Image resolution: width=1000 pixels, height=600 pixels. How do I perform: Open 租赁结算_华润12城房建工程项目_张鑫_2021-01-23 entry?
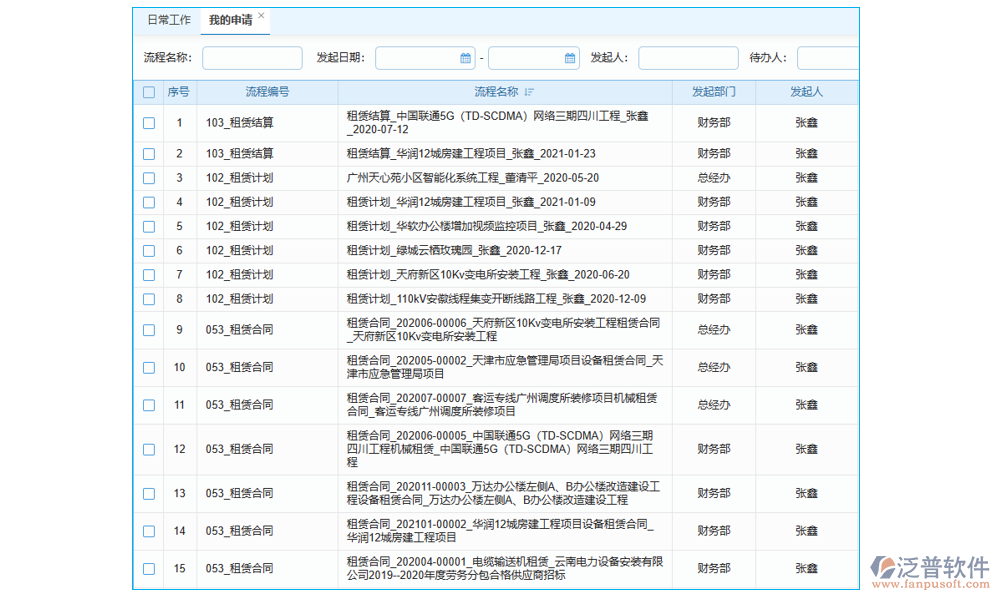[x=471, y=154]
